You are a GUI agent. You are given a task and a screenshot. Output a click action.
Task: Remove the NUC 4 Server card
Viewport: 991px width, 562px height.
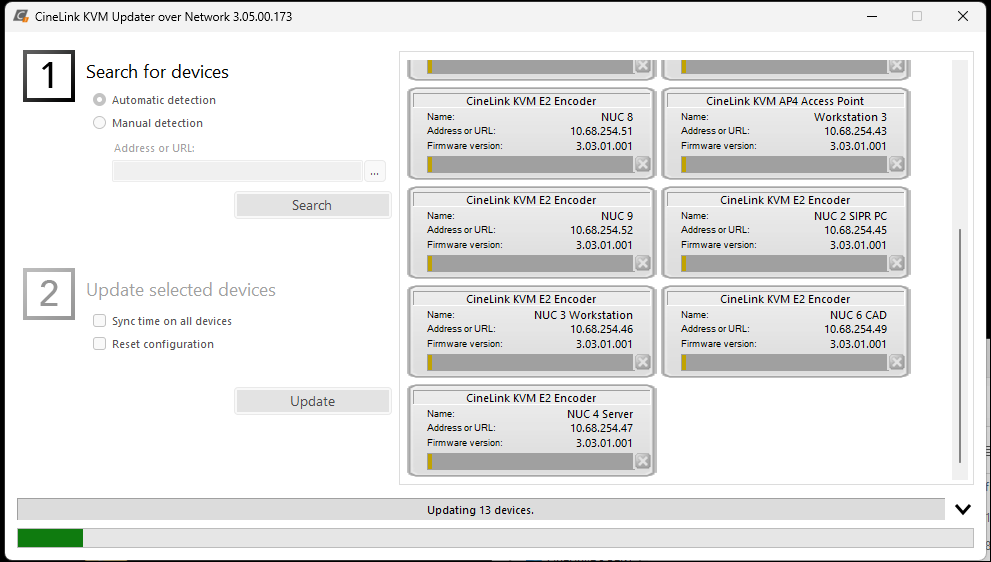pos(642,461)
